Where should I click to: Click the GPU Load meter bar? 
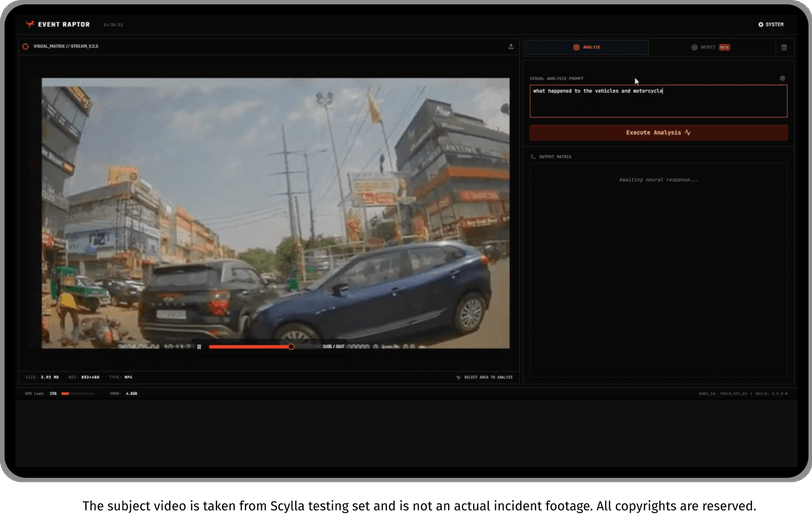point(78,394)
